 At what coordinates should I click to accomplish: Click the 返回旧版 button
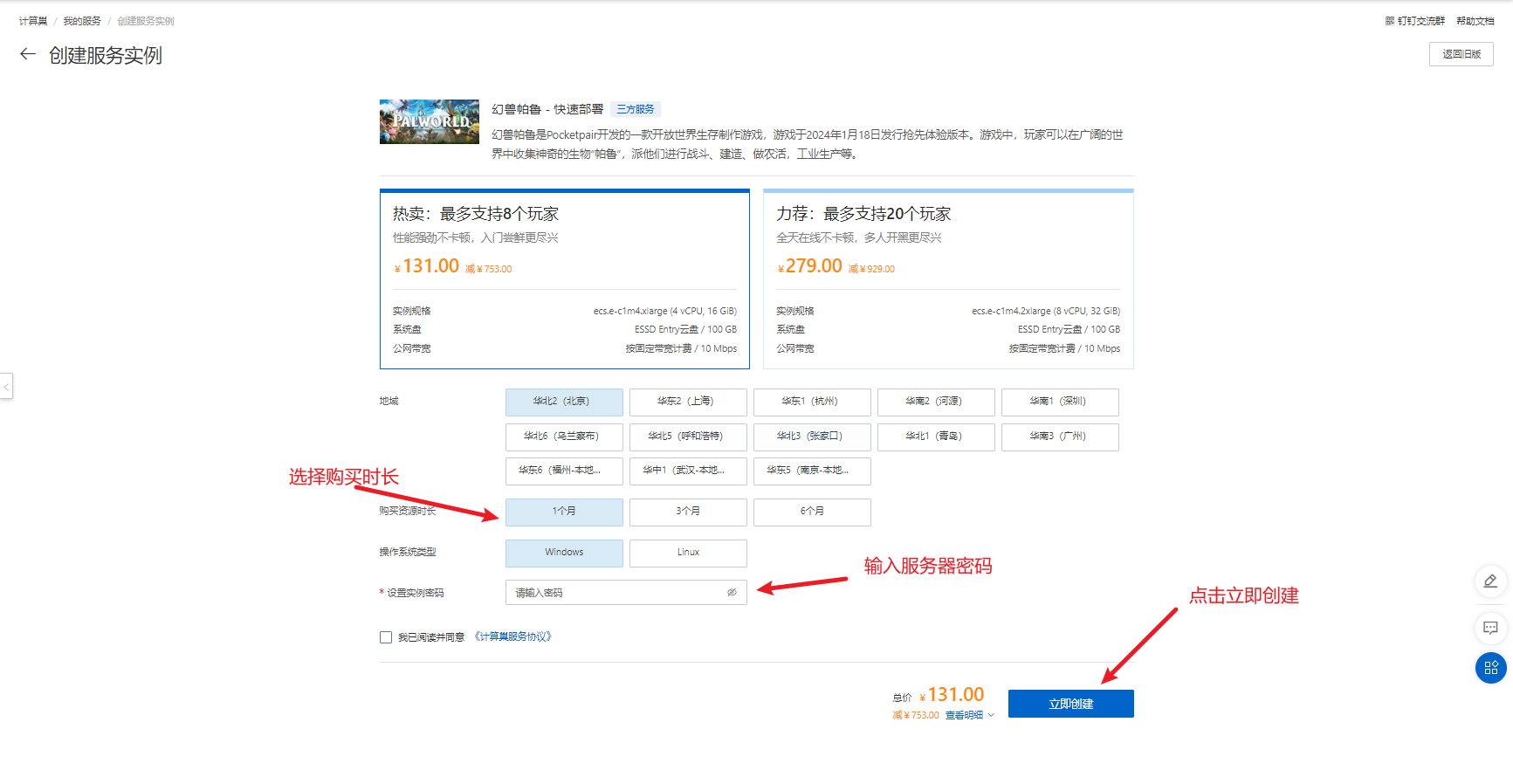1461,54
